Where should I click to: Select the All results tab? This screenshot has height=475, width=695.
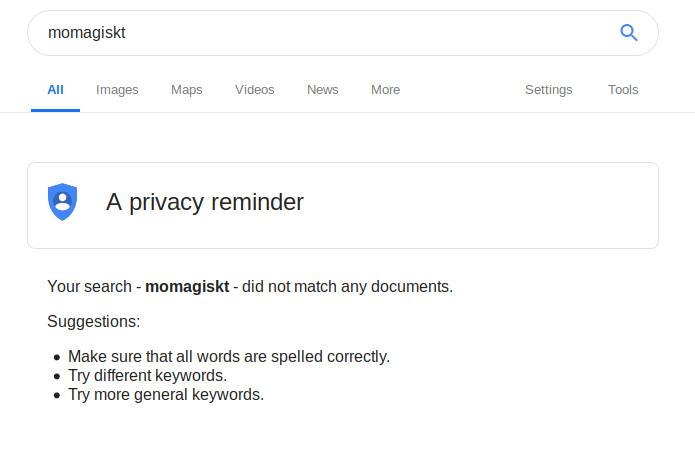click(x=55, y=90)
